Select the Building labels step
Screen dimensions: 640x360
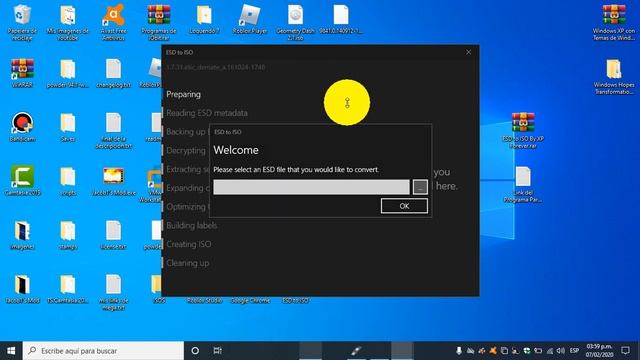pyautogui.click(x=191, y=225)
